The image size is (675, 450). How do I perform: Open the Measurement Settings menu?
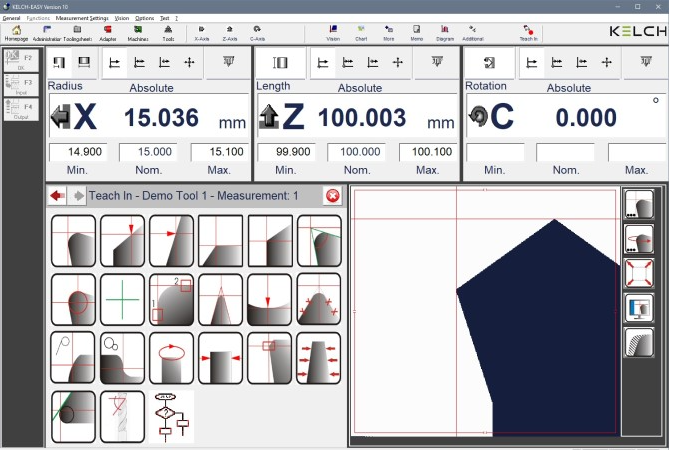(82, 18)
